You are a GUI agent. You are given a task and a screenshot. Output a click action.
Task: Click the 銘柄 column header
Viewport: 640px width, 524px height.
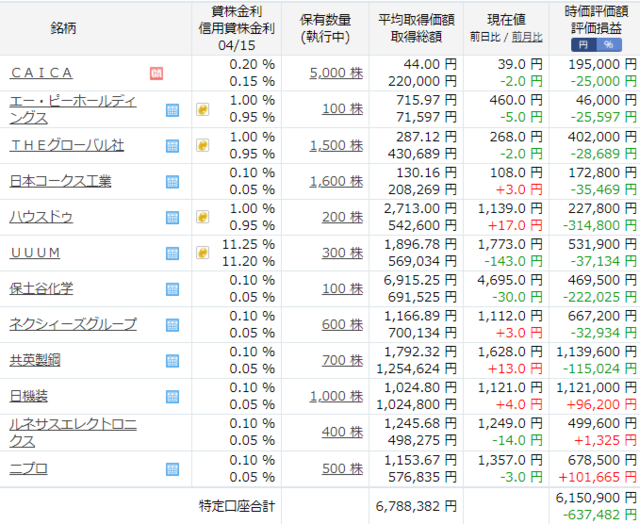pyautogui.click(x=63, y=28)
